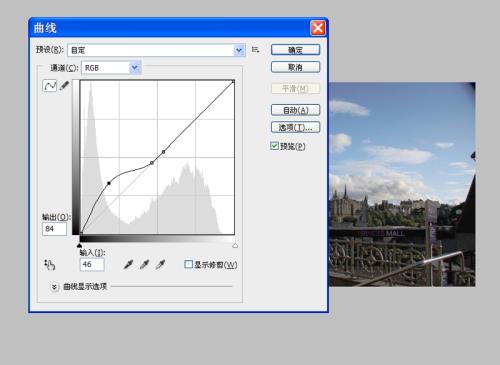The width and height of the screenshot is (500, 365).
Task: Click the 输出 output value field
Action: [54, 229]
